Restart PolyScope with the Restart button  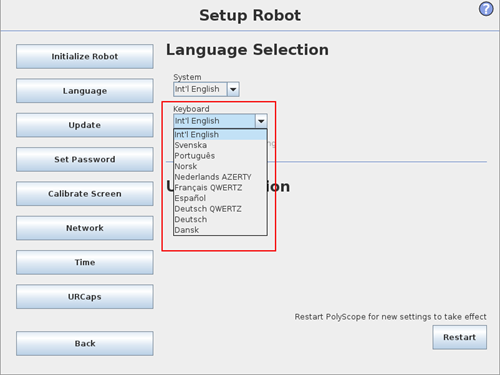[x=460, y=337]
